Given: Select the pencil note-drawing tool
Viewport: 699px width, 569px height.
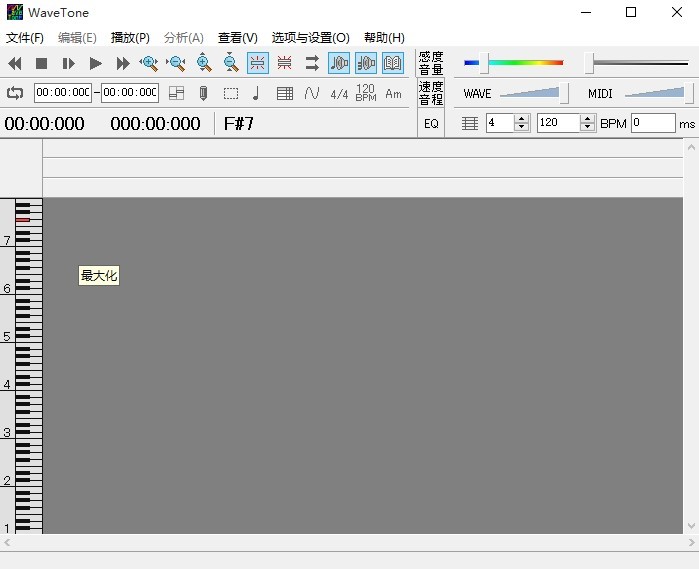Looking at the screenshot, I should [203, 93].
